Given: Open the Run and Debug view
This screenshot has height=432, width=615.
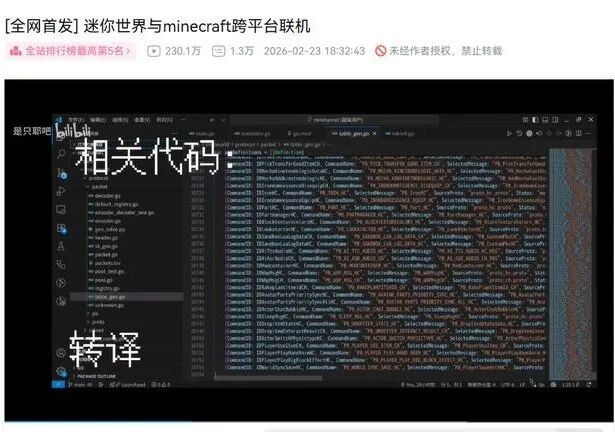Looking at the screenshot, I should 61,191.
